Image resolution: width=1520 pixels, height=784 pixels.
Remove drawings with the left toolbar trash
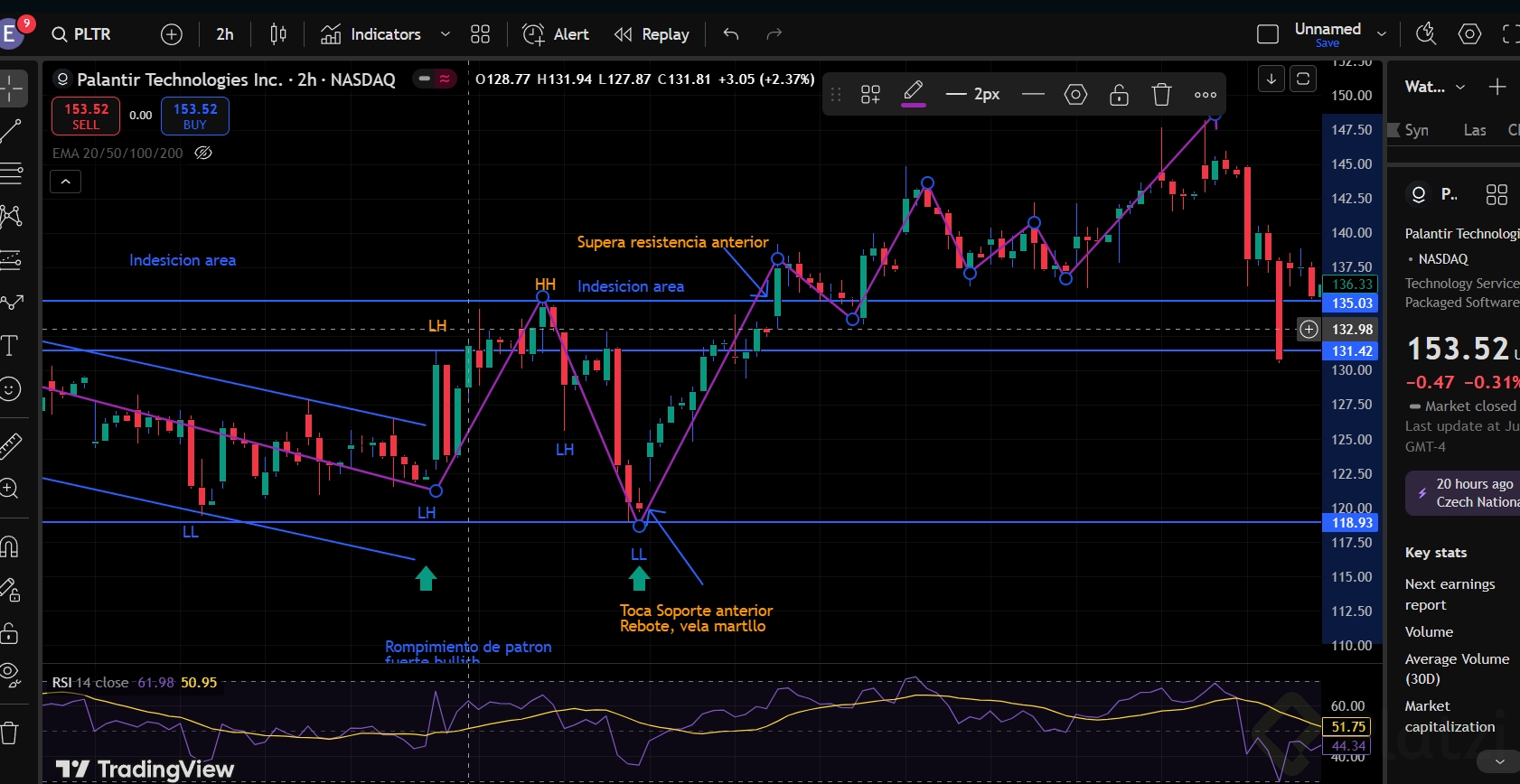(x=9, y=733)
